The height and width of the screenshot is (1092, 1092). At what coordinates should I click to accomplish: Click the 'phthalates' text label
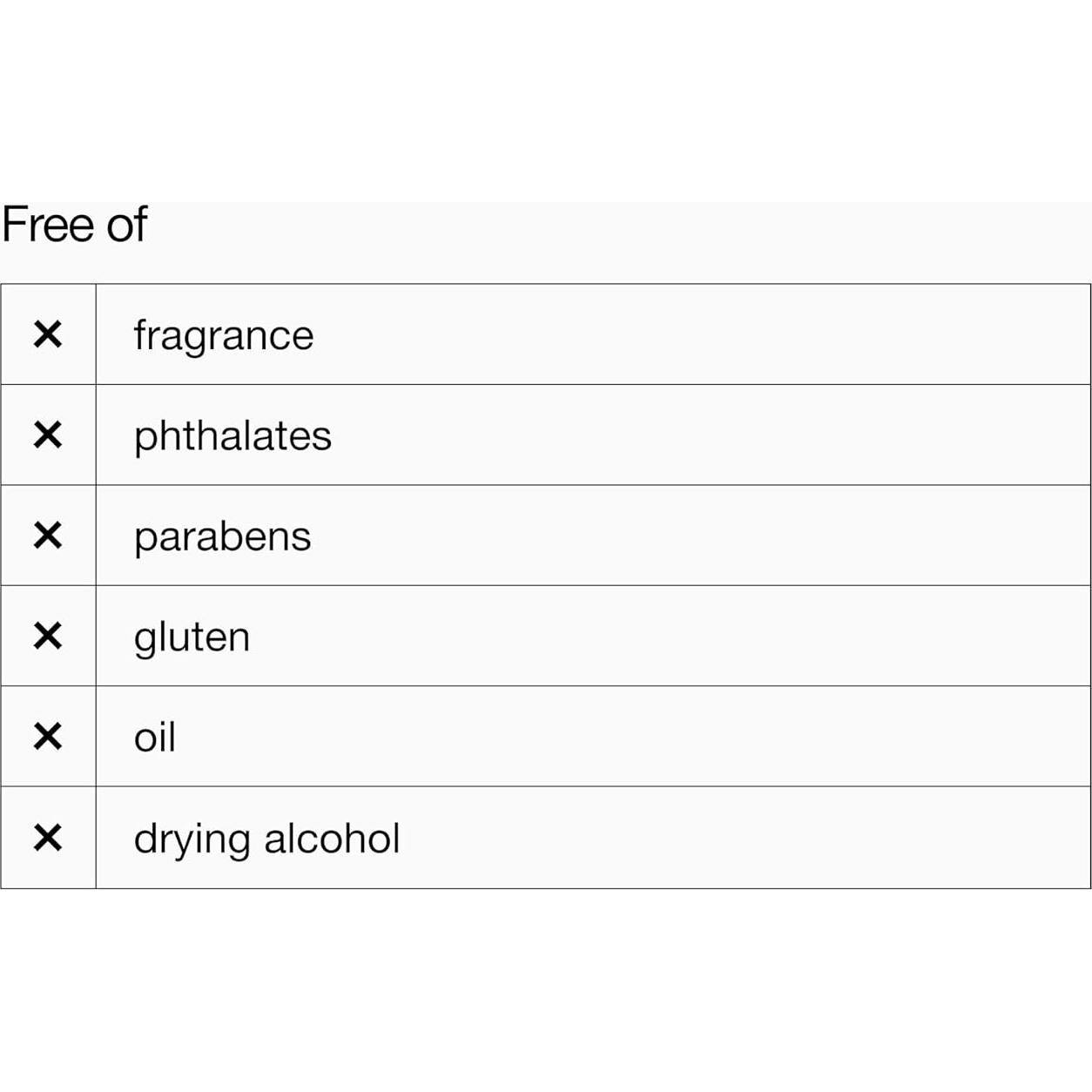233,436
